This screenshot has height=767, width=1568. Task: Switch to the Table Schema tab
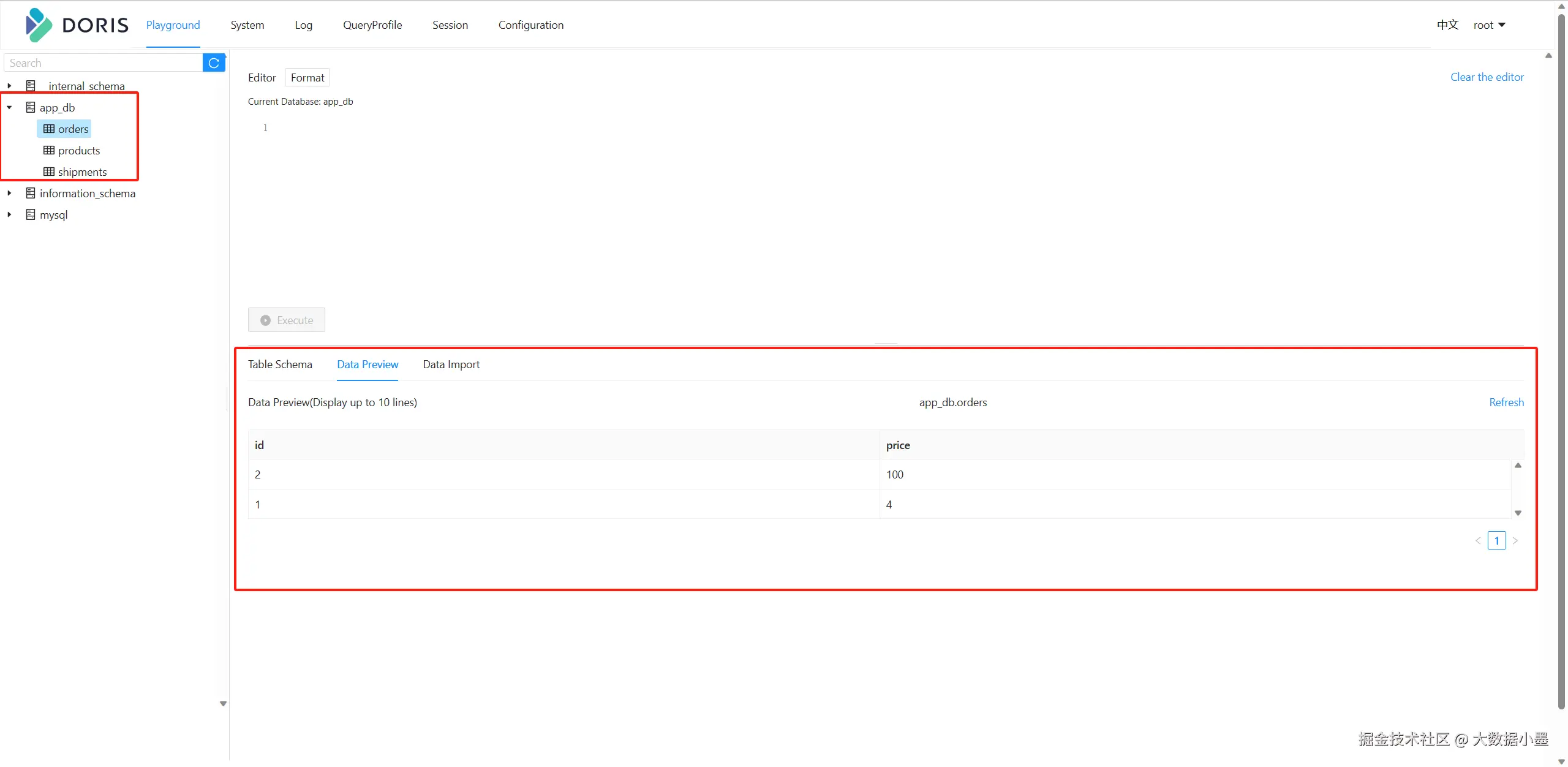click(280, 365)
